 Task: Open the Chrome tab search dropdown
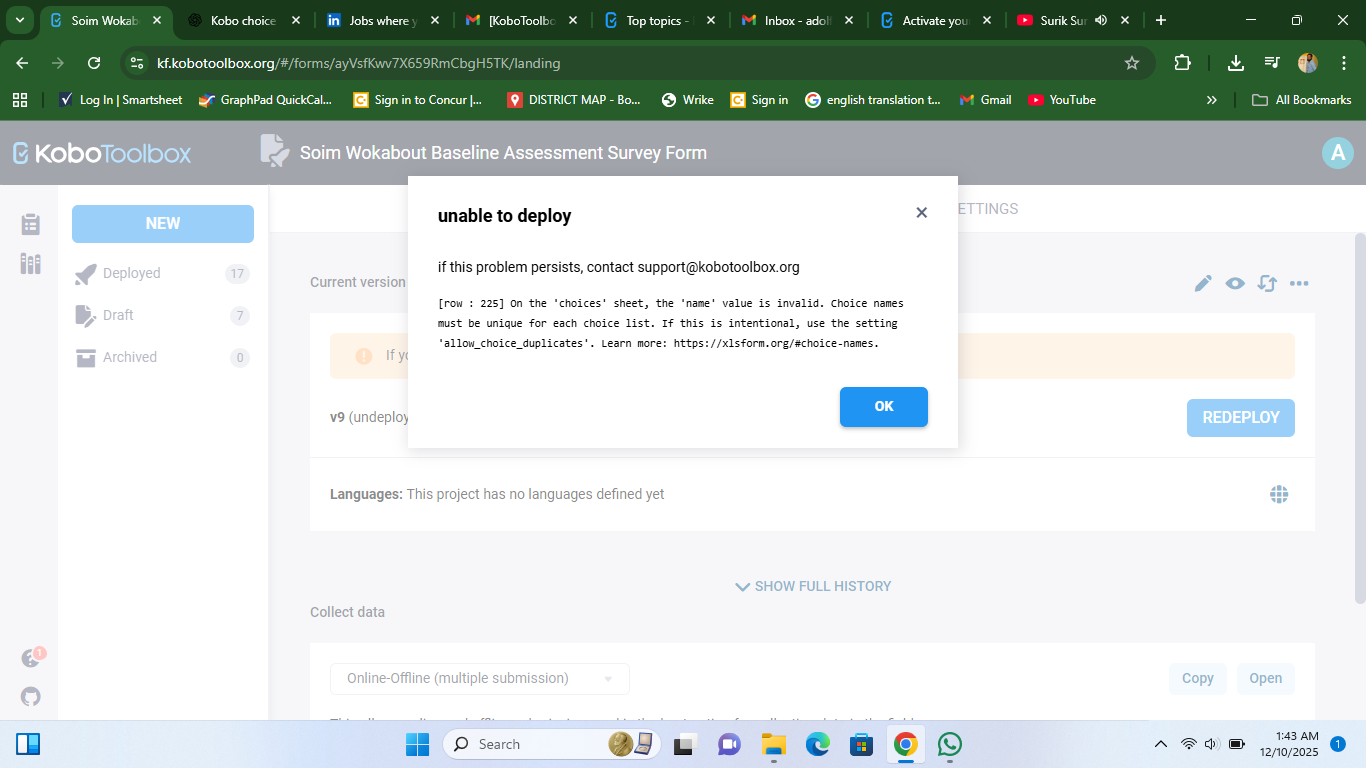click(19, 20)
